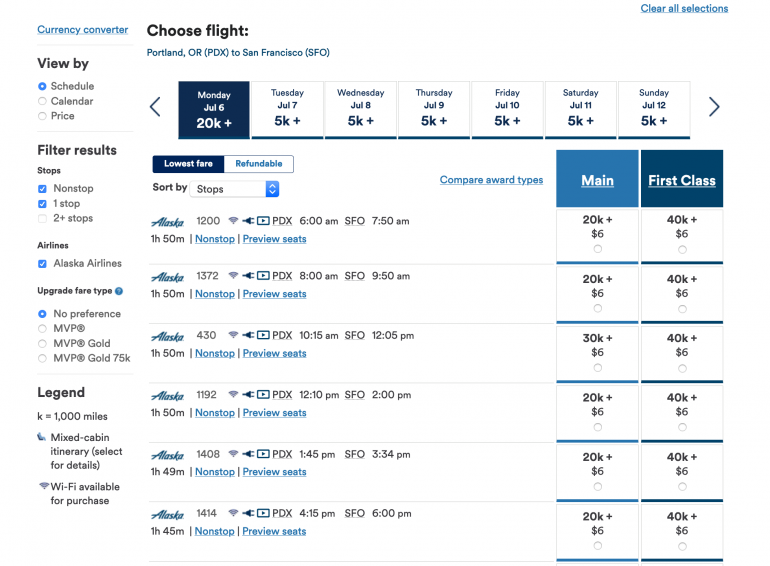The width and height of the screenshot is (770, 566).
Task: Select the MVP® Gold upgrade fare type
Action: (42, 343)
